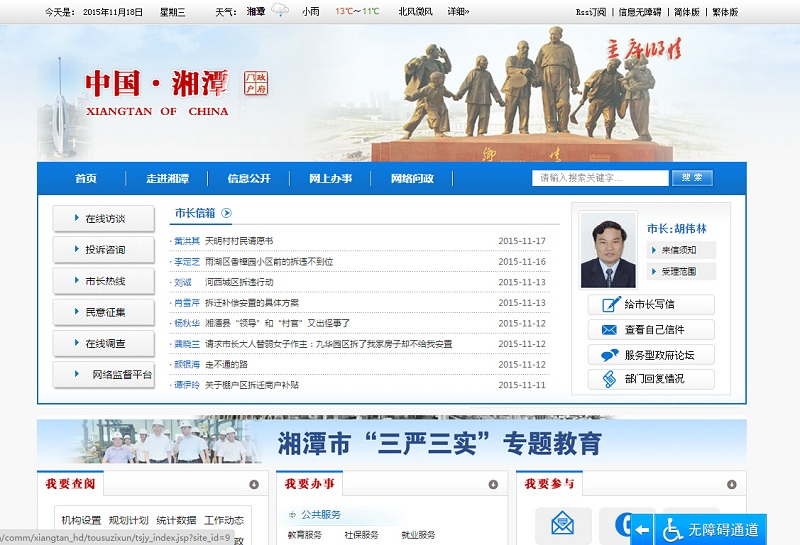The width and height of the screenshot is (800, 545).
Task: Click the pencil icon beside 给市长写信
Action: (x=608, y=305)
